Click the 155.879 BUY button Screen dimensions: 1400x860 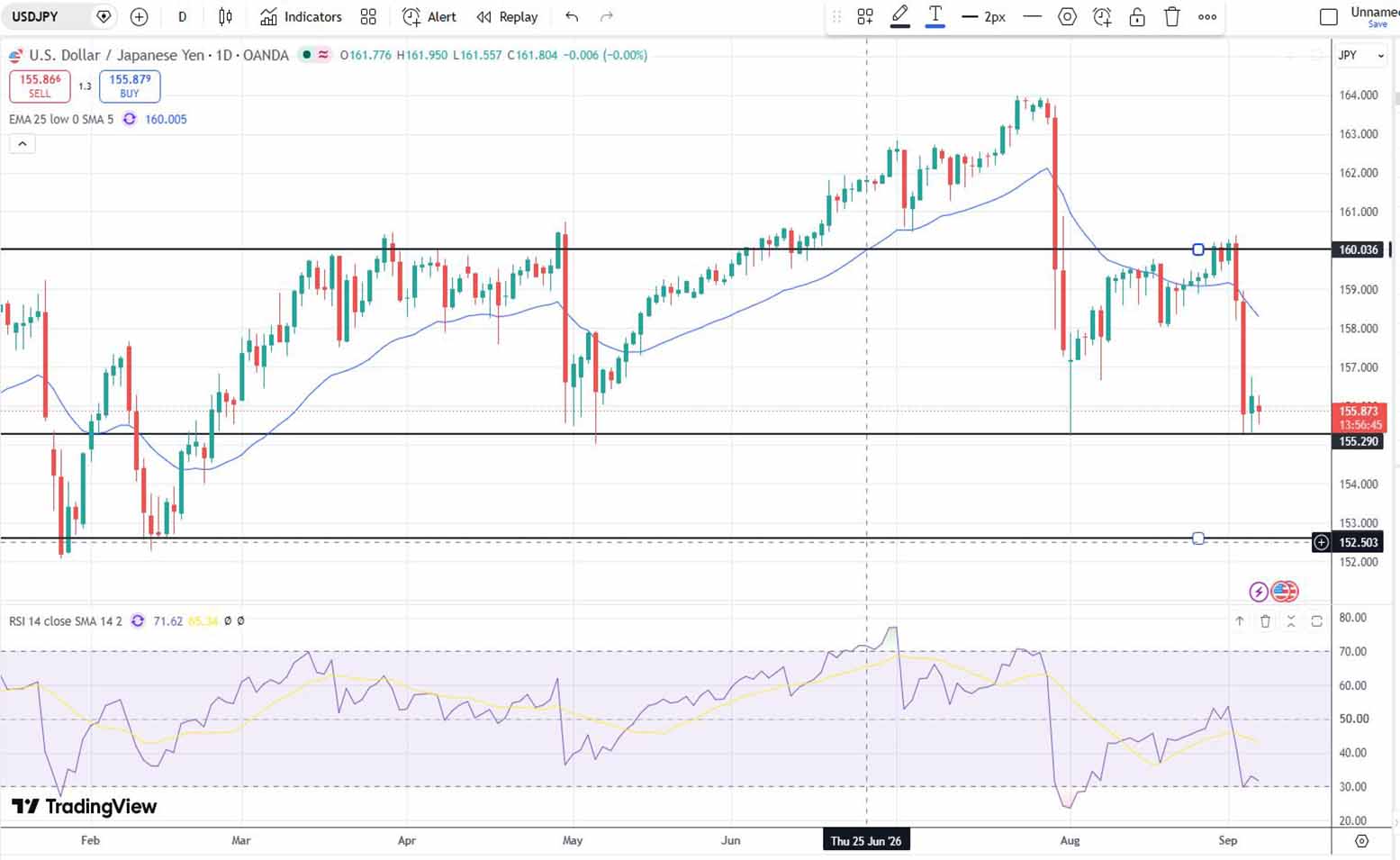coord(130,86)
